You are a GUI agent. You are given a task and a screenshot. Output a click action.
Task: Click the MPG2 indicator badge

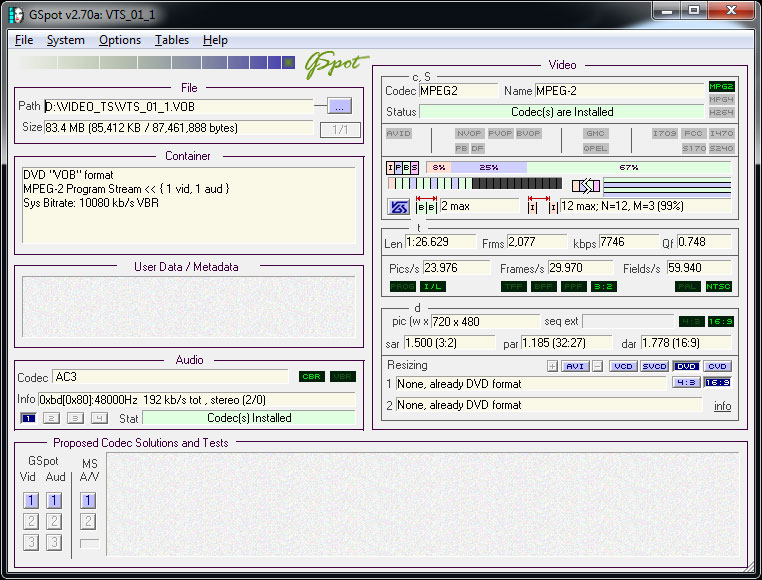tap(721, 87)
